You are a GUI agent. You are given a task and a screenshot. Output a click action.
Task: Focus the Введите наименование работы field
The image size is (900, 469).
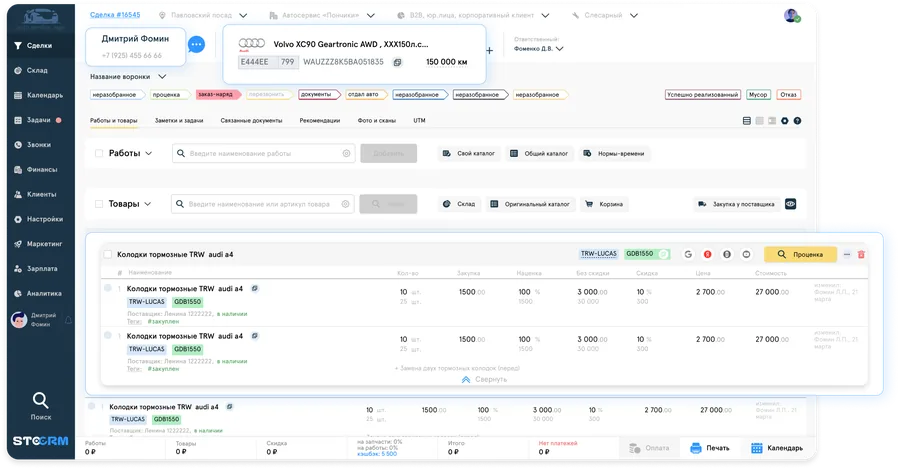[263, 153]
